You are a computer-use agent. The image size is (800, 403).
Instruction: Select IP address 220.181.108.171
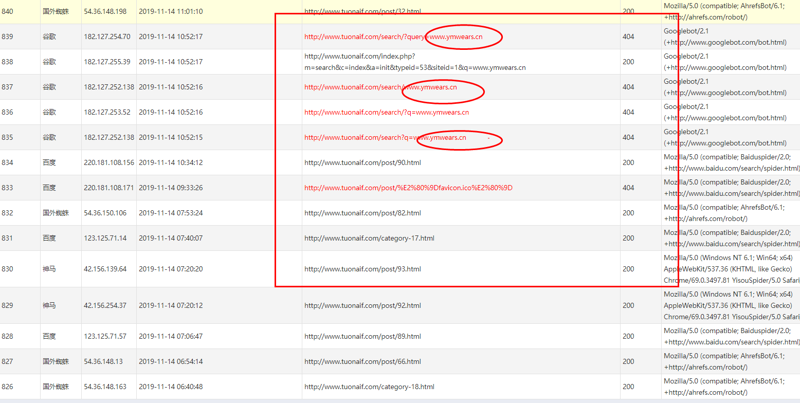[x=109, y=188]
